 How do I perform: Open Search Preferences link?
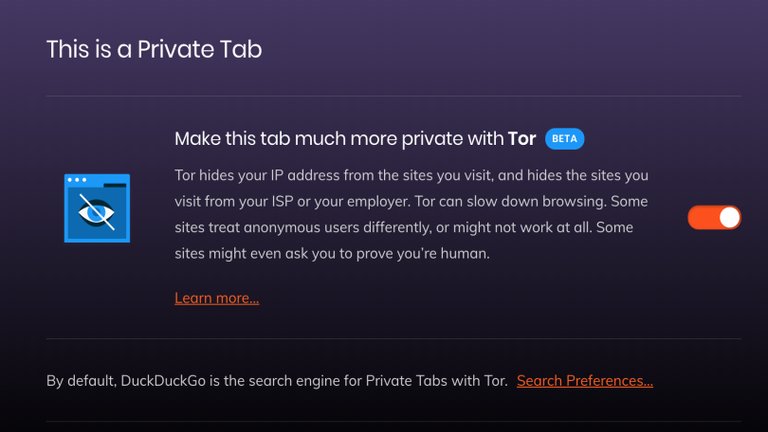point(585,381)
